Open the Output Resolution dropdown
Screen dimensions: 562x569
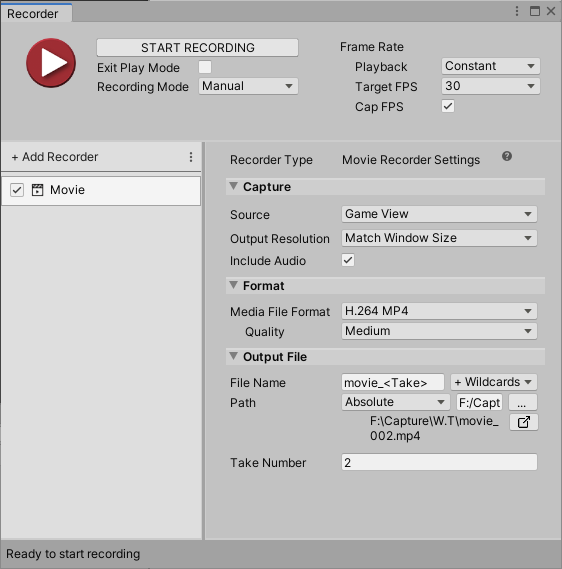pyautogui.click(x=439, y=238)
